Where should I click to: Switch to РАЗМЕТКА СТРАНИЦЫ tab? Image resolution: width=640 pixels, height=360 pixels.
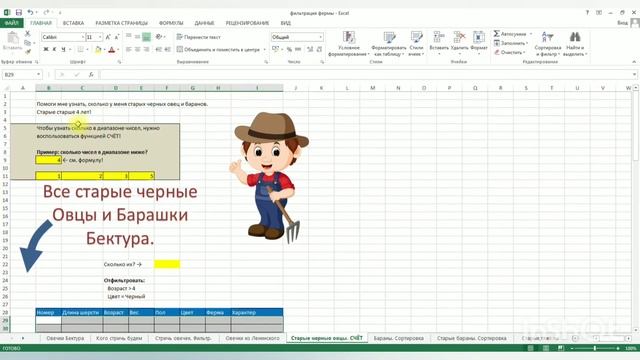[122, 23]
